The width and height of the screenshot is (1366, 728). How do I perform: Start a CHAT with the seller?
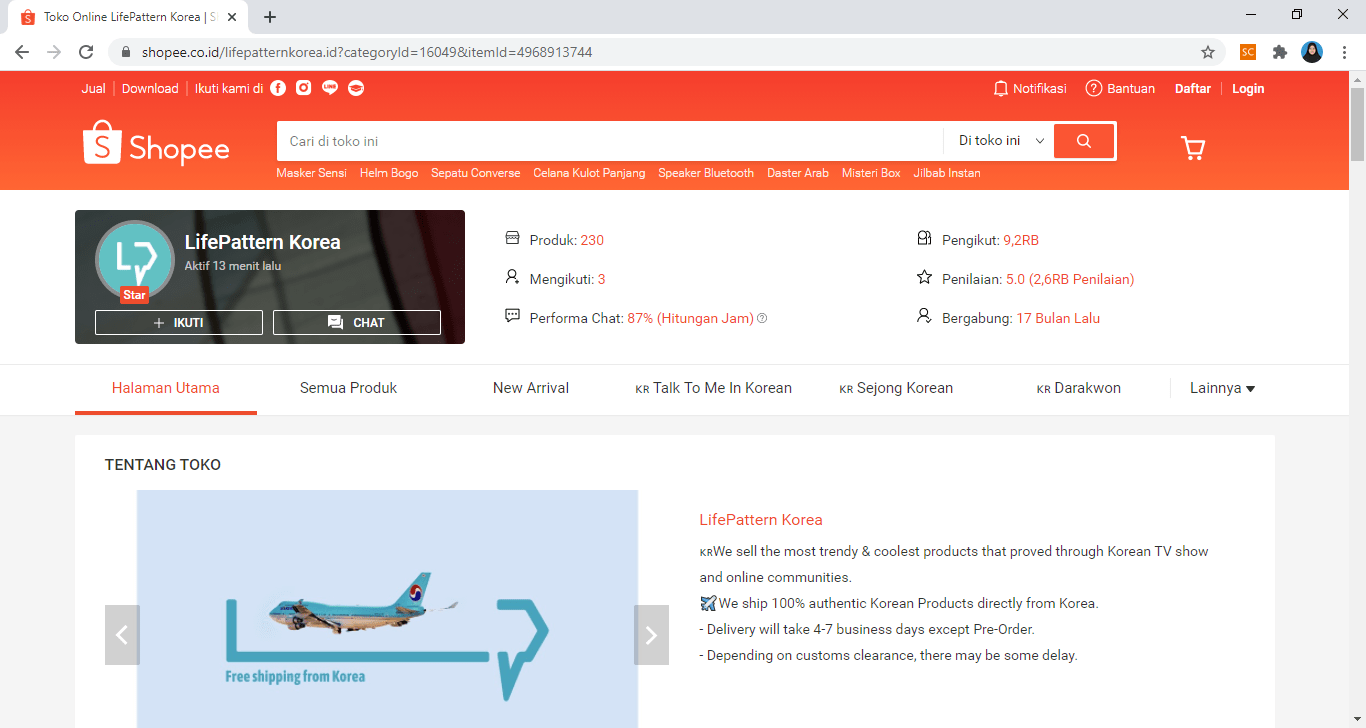click(357, 322)
